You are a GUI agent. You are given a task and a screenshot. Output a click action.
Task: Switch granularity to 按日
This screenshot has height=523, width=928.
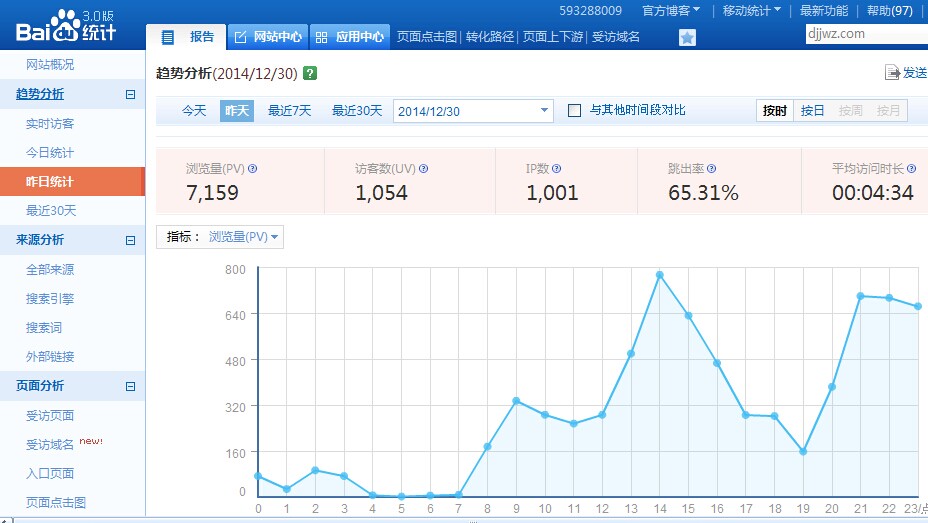pyautogui.click(x=812, y=111)
